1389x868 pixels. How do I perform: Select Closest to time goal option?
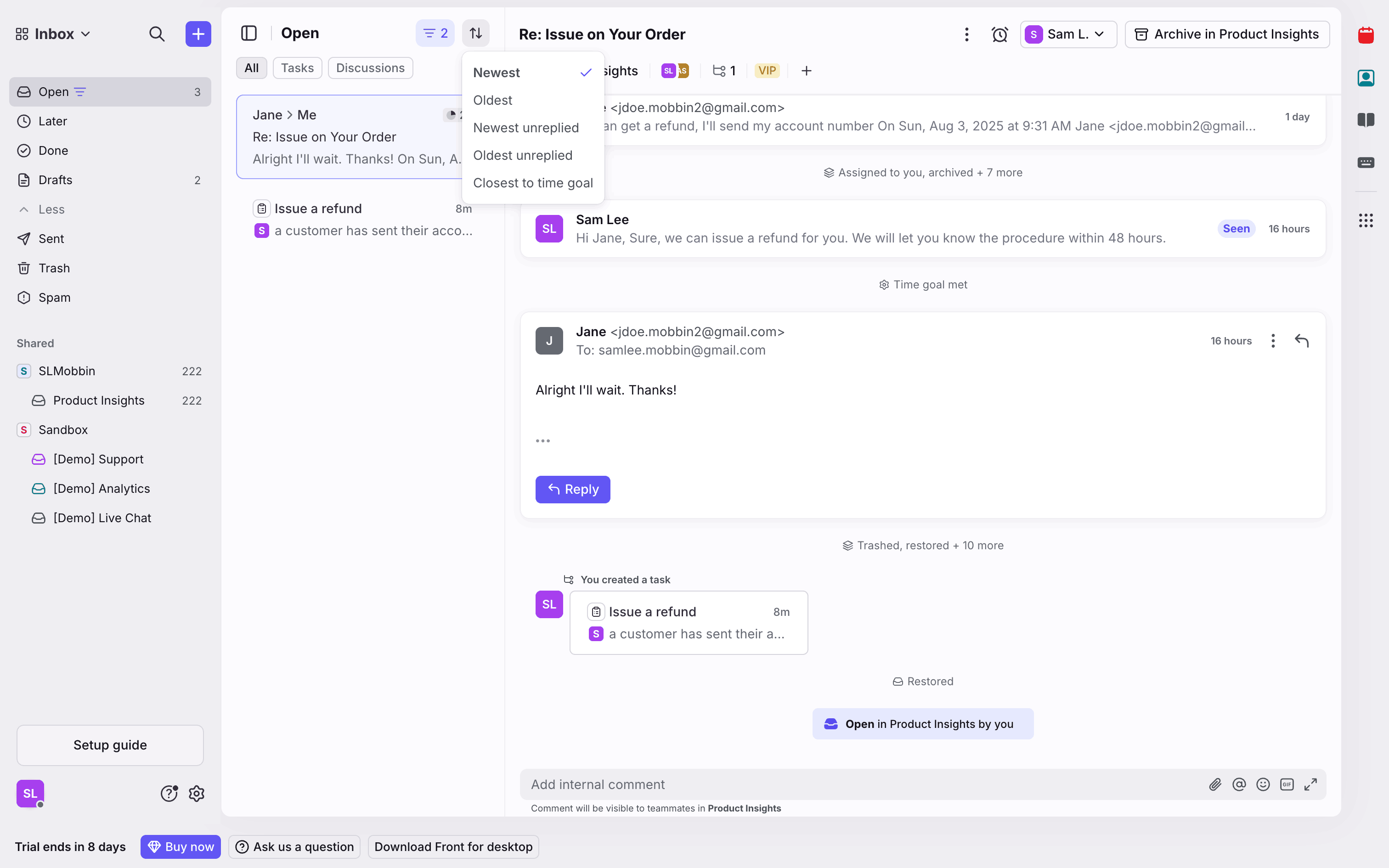pyautogui.click(x=533, y=183)
